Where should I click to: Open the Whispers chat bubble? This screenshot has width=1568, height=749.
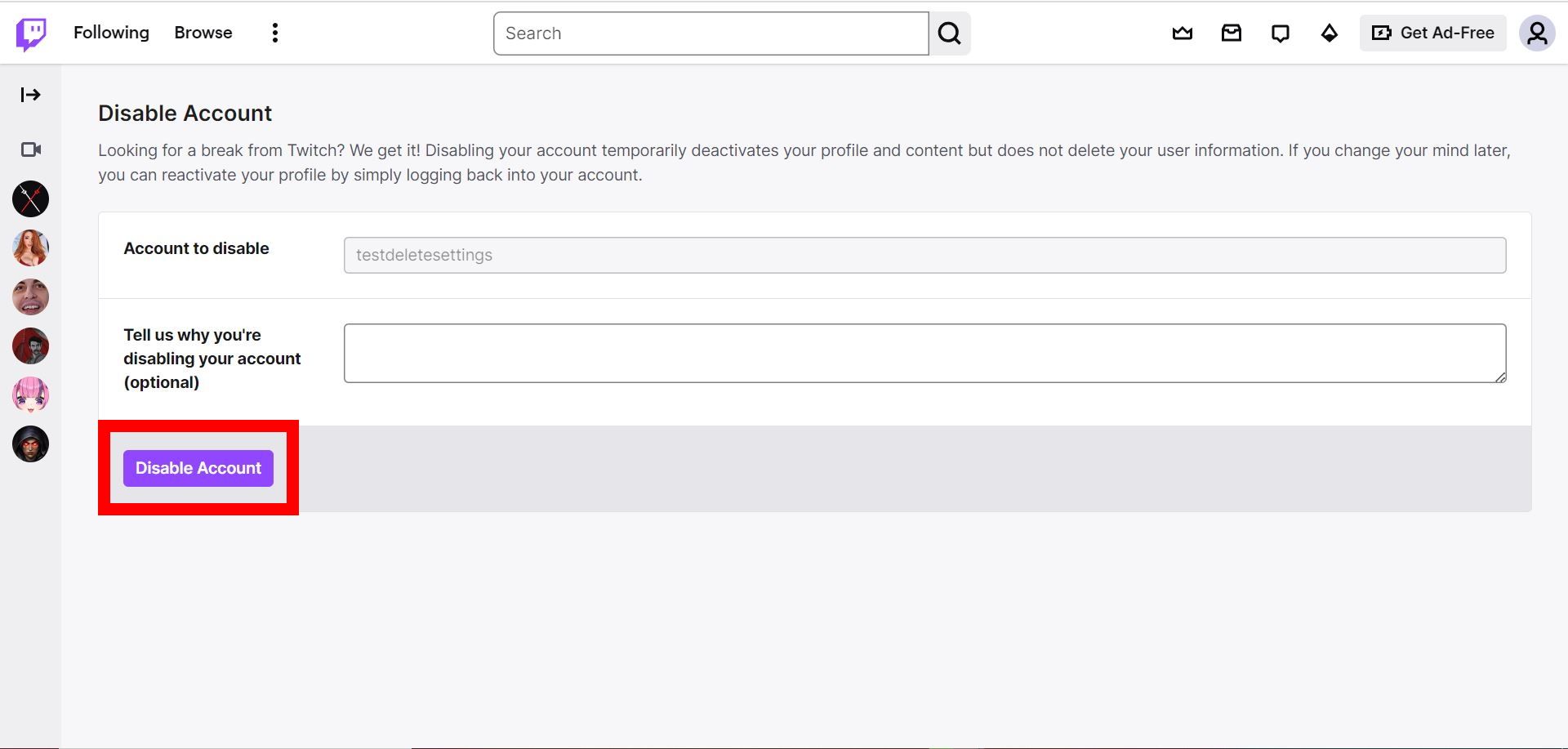[1280, 33]
